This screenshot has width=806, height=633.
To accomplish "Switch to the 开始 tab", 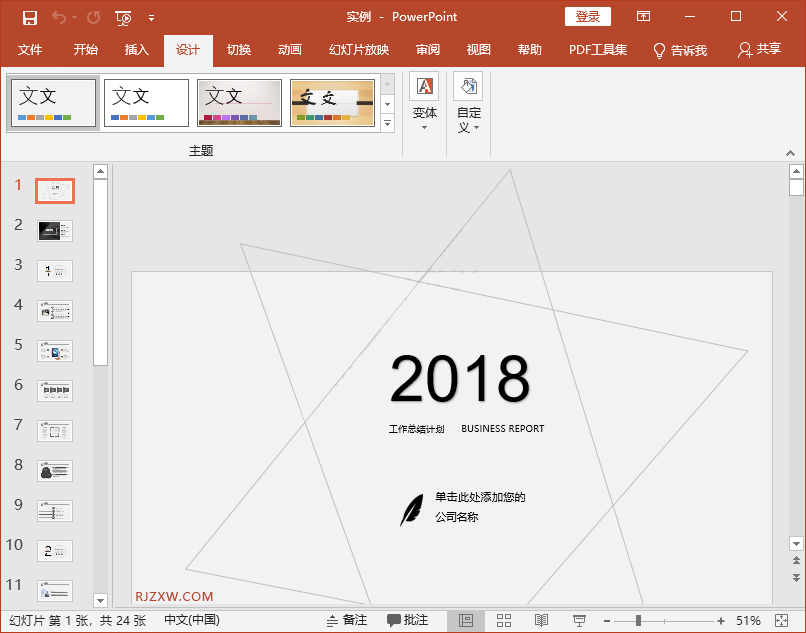I will point(85,50).
